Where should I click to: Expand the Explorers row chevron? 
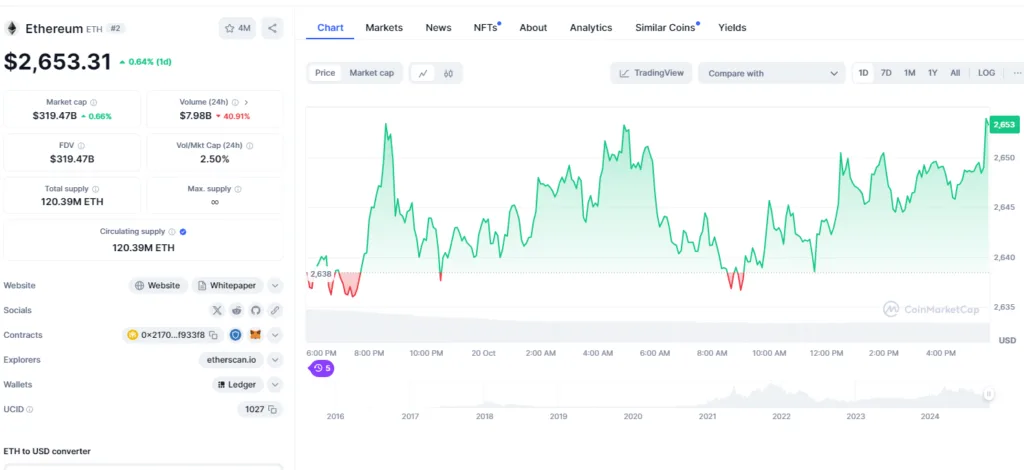275,360
